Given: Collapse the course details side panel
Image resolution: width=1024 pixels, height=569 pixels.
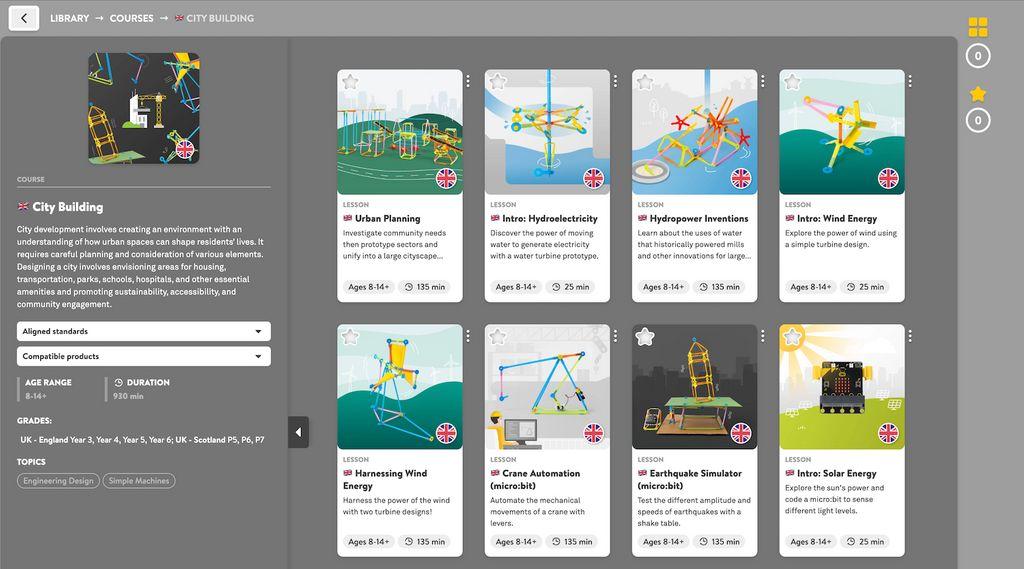Looking at the screenshot, I should point(298,432).
